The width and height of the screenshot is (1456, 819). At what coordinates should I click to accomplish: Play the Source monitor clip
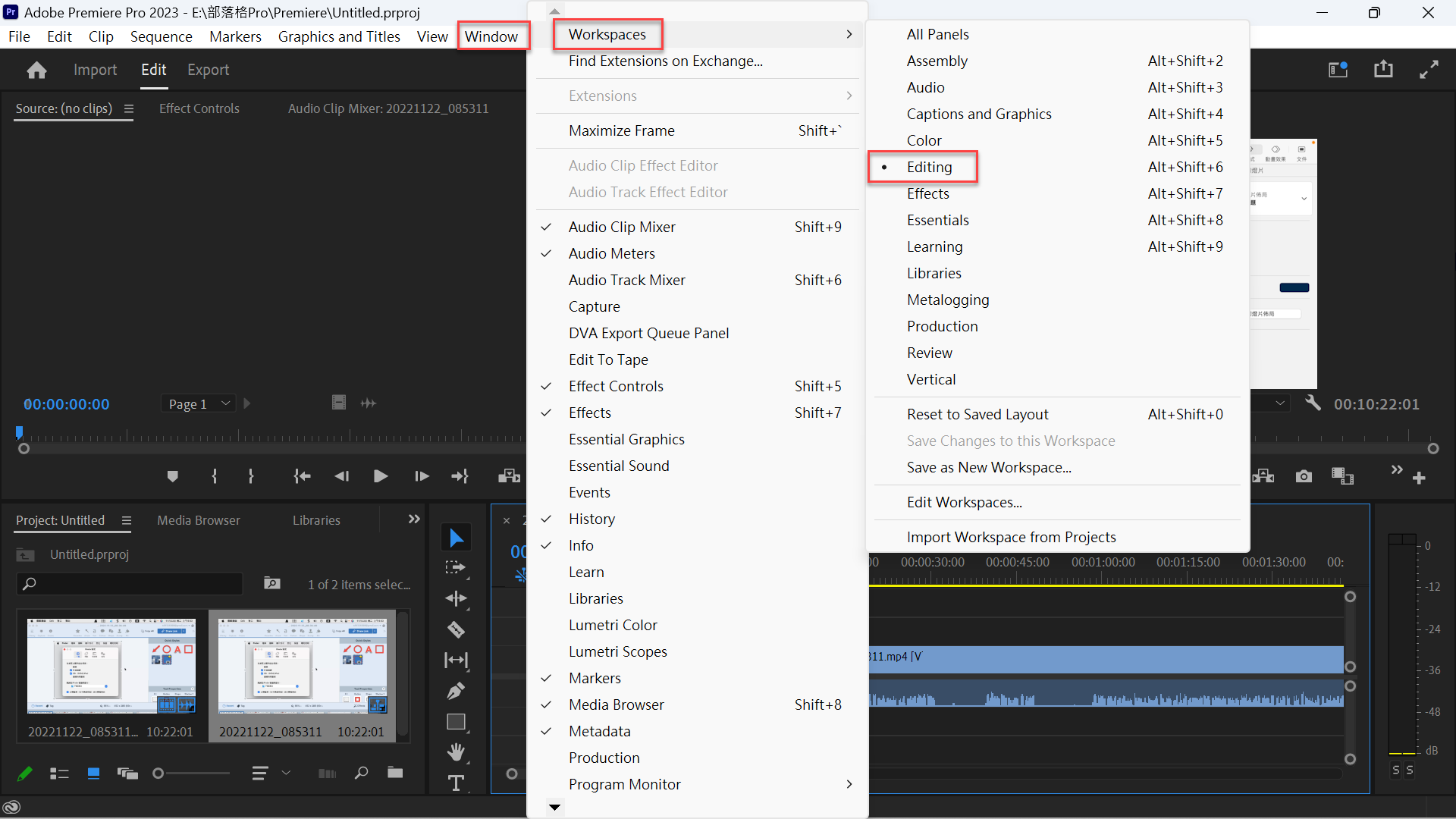pyautogui.click(x=381, y=476)
